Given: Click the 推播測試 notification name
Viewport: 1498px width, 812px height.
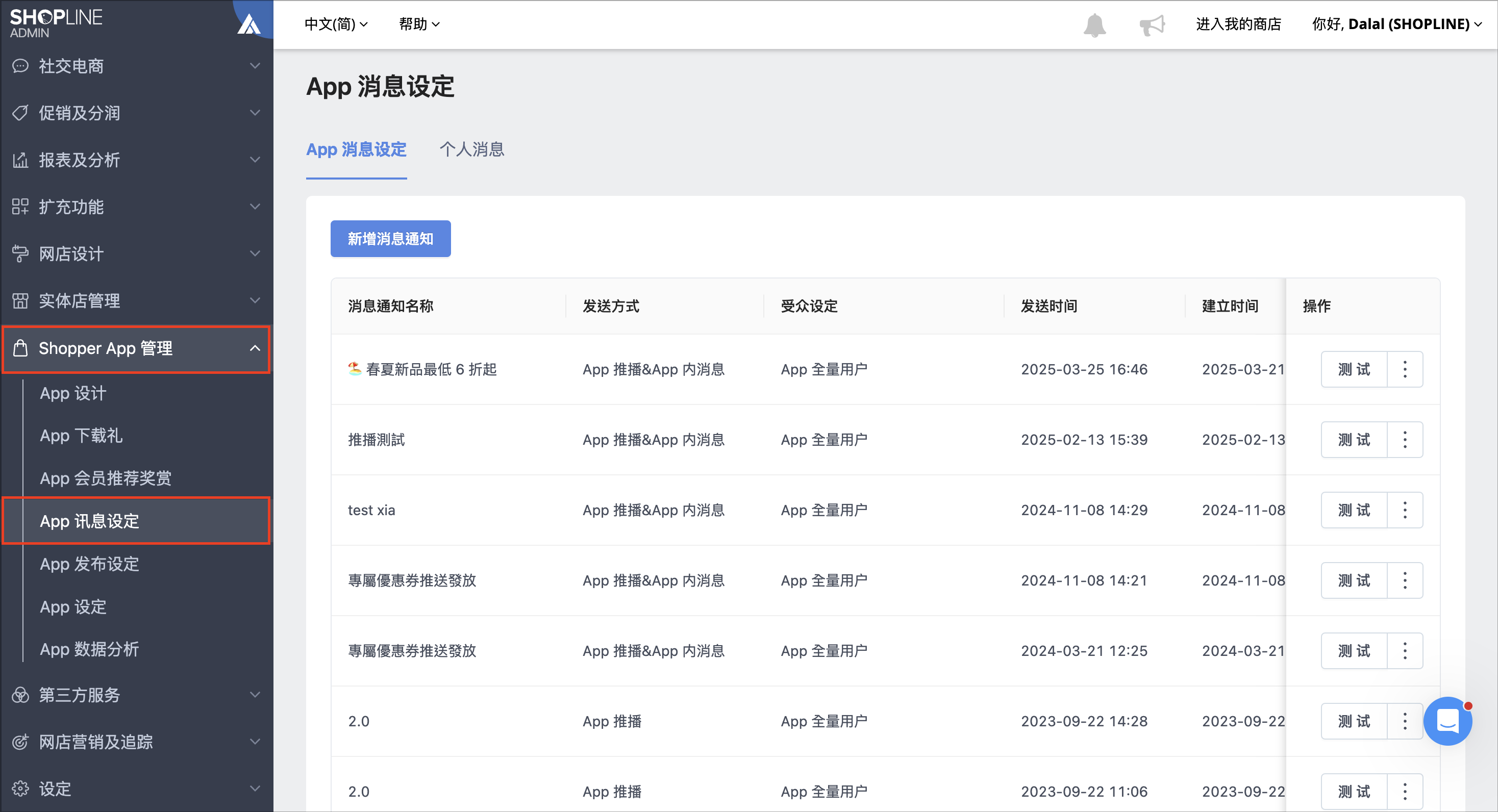Looking at the screenshot, I should (376, 440).
